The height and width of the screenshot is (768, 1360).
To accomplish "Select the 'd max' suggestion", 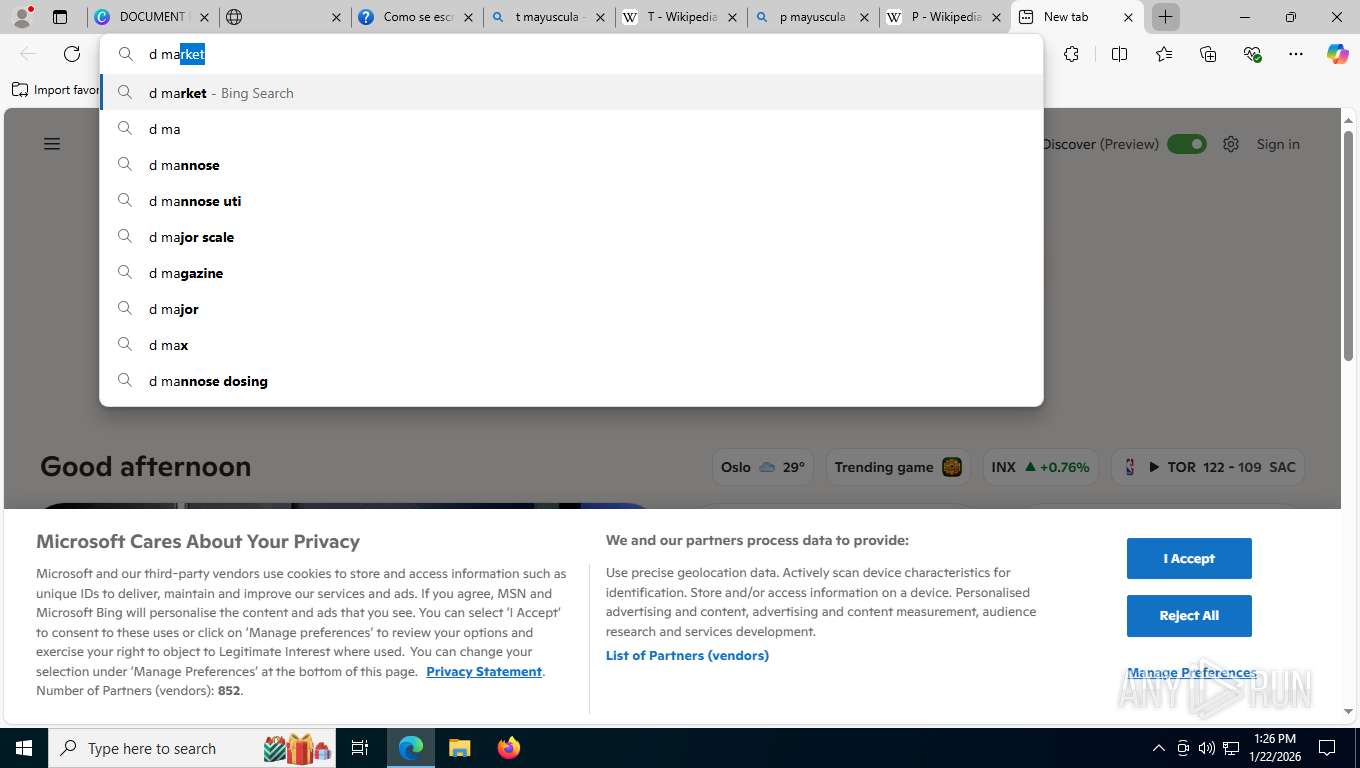I will tap(571, 345).
